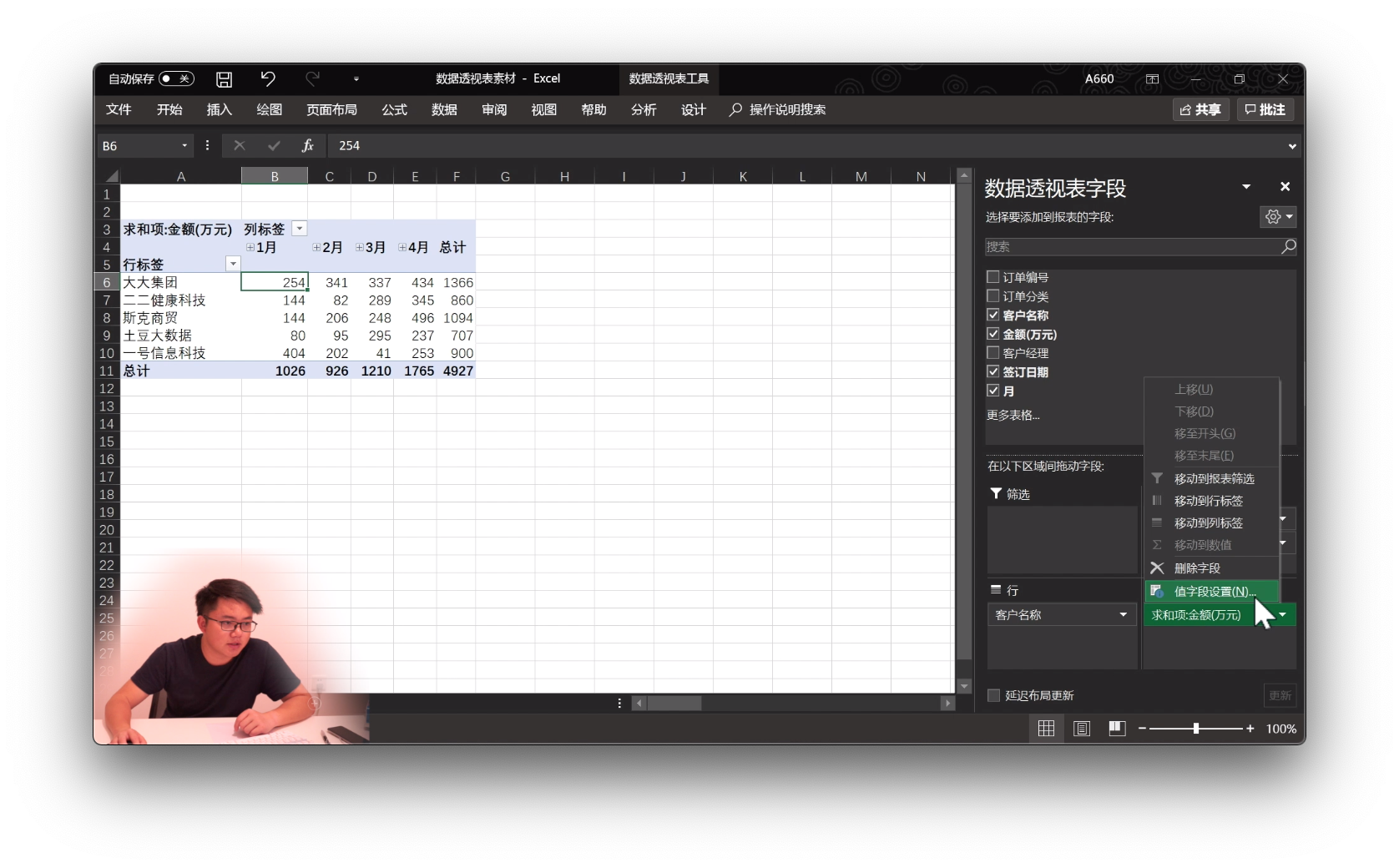Click the zoom out minus icon
Image resolution: width=1399 pixels, height=868 pixels.
1142,729
